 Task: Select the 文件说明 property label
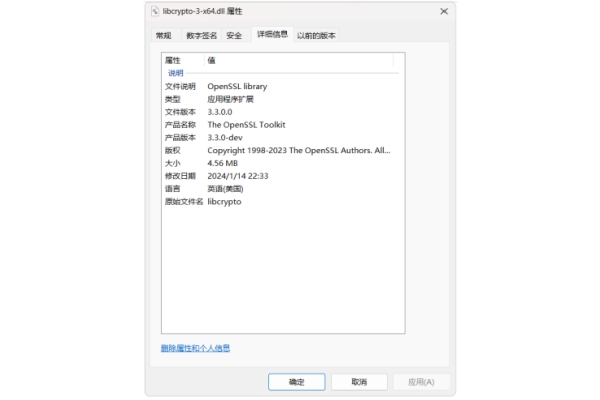click(180, 86)
